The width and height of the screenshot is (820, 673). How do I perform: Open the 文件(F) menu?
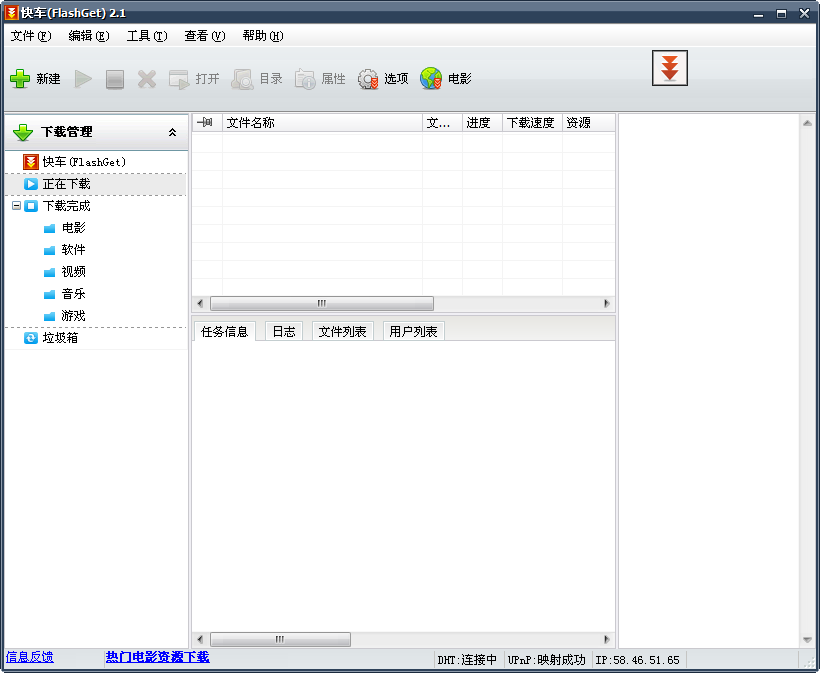click(x=31, y=36)
